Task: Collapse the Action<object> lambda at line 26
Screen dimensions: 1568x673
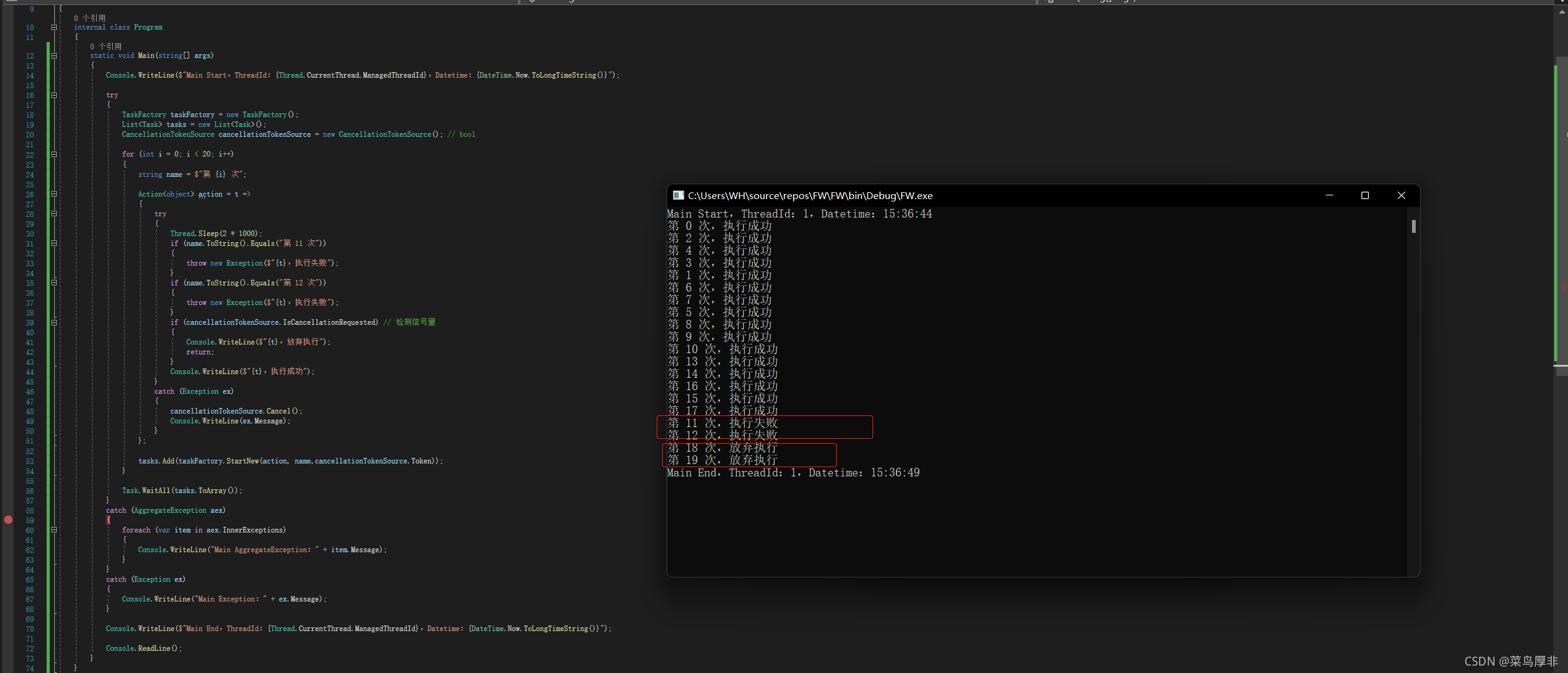Action: tap(54, 194)
